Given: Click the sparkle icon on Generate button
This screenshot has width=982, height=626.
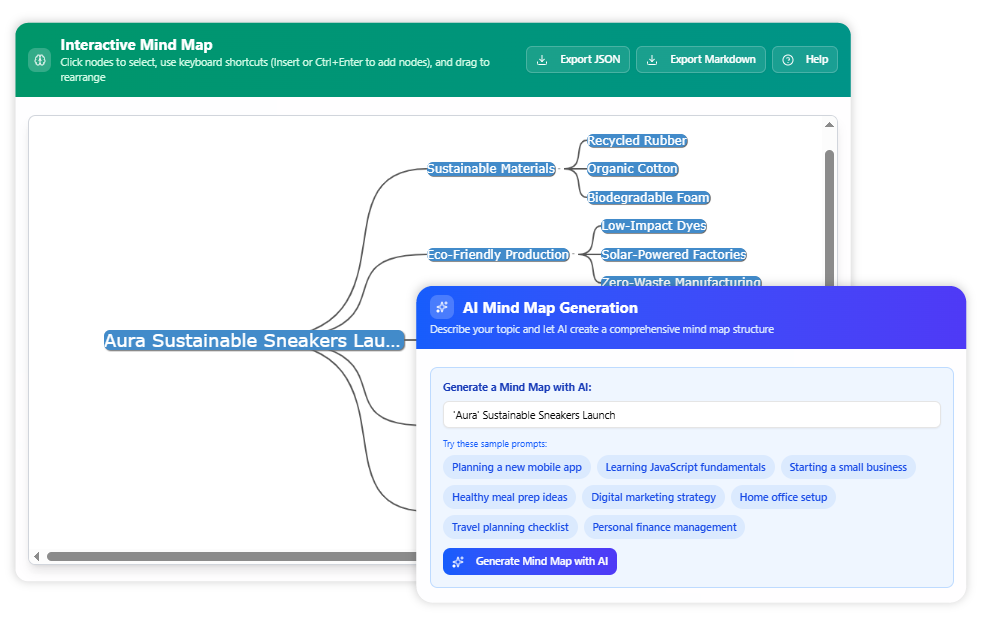Looking at the screenshot, I should point(458,562).
